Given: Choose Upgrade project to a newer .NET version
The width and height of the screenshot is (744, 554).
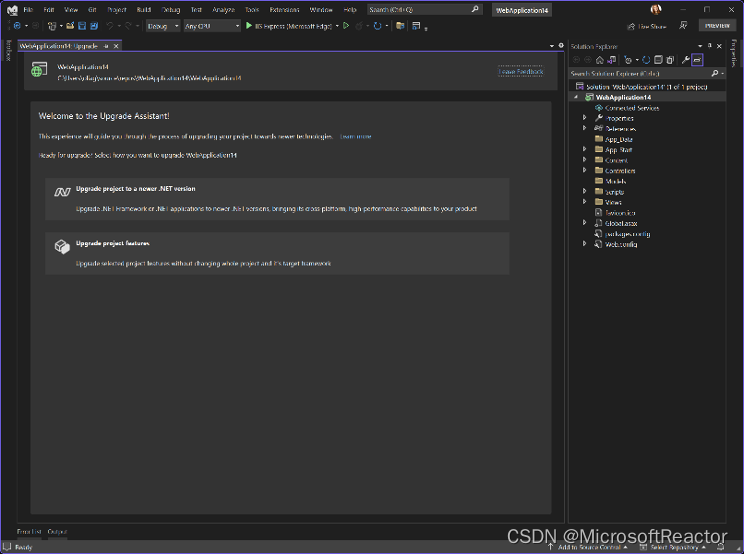Looking at the screenshot, I should point(277,199).
